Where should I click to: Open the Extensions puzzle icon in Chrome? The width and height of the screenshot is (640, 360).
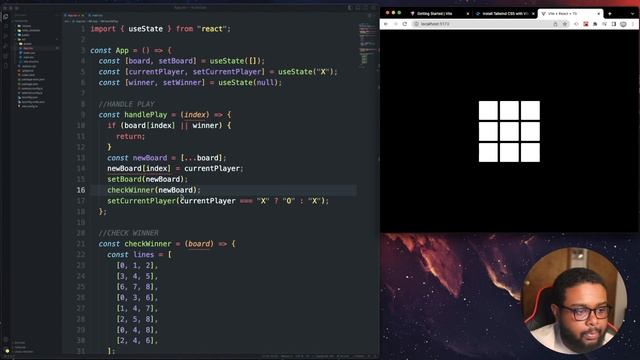click(595, 24)
